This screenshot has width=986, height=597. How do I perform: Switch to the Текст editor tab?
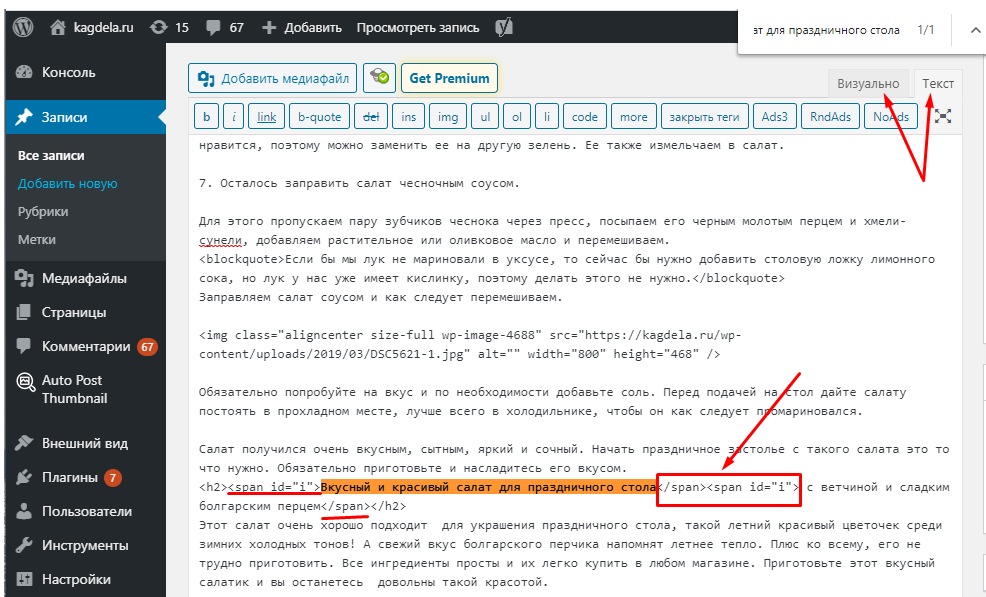click(x=938, y=83)
